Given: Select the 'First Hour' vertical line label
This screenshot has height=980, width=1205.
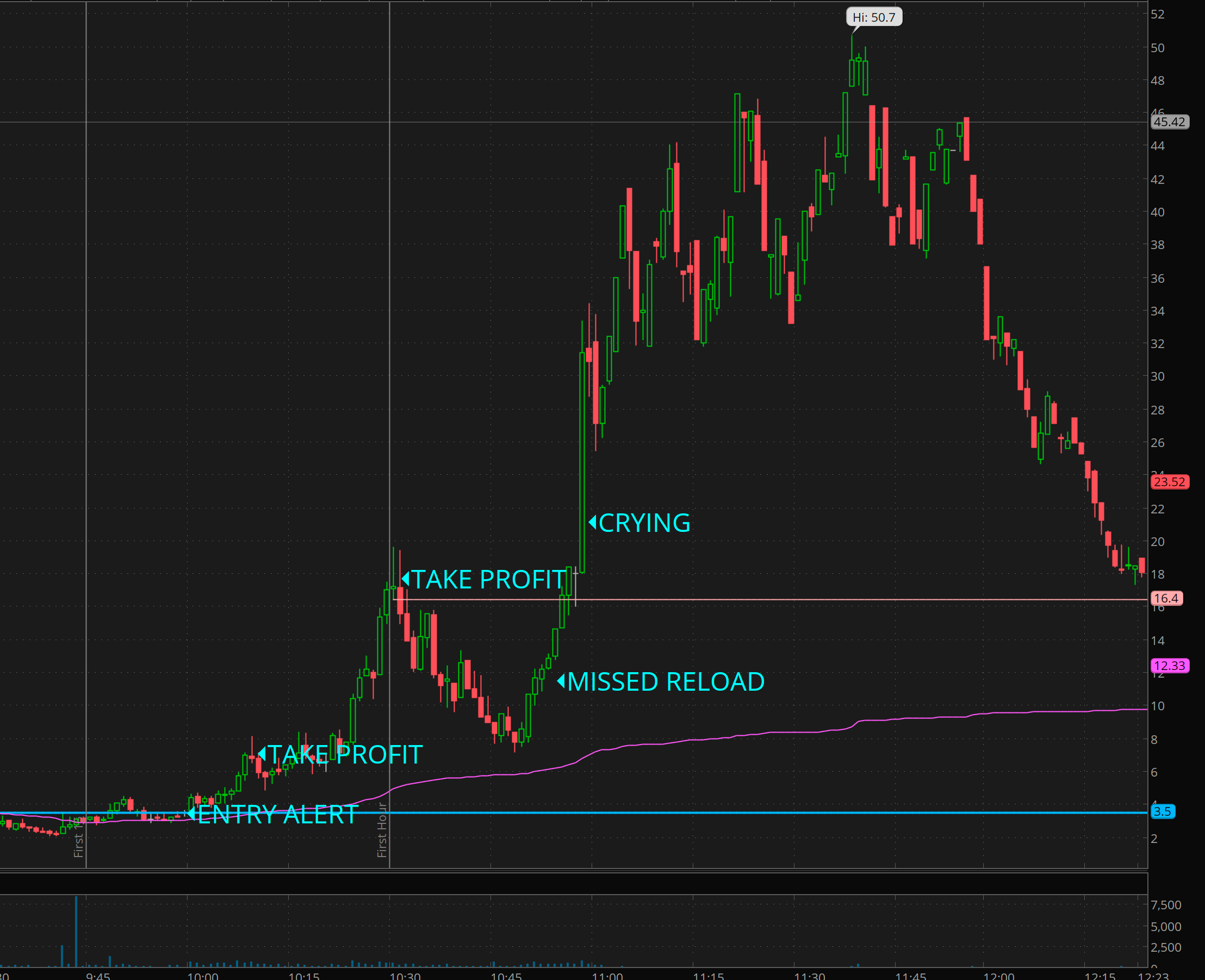Looking at the screenshot, I should [382, 829].
